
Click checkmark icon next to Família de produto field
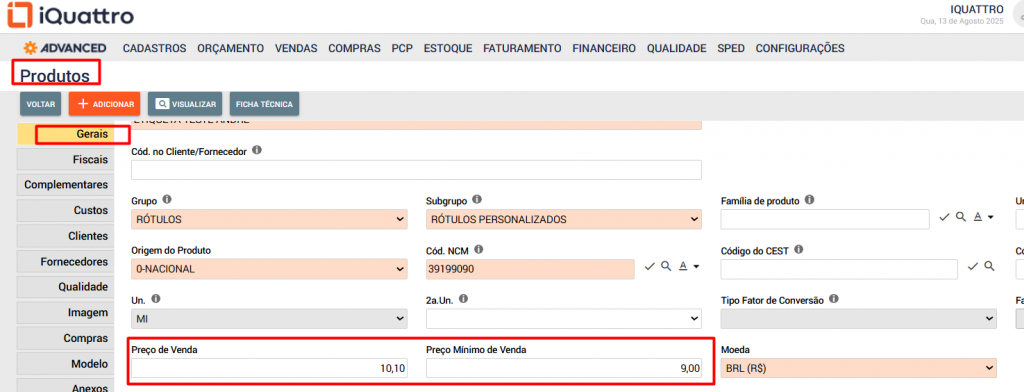944,217
